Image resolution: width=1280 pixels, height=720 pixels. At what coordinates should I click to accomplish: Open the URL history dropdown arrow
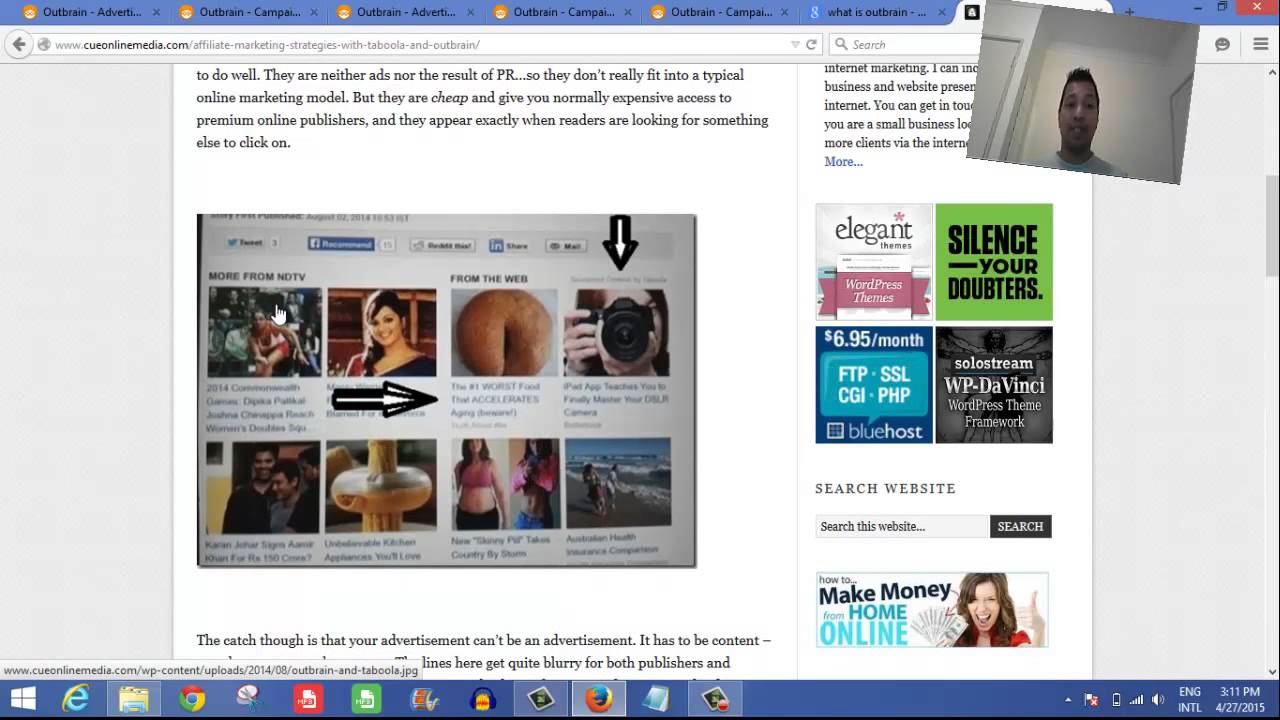(x=795, y=44)
